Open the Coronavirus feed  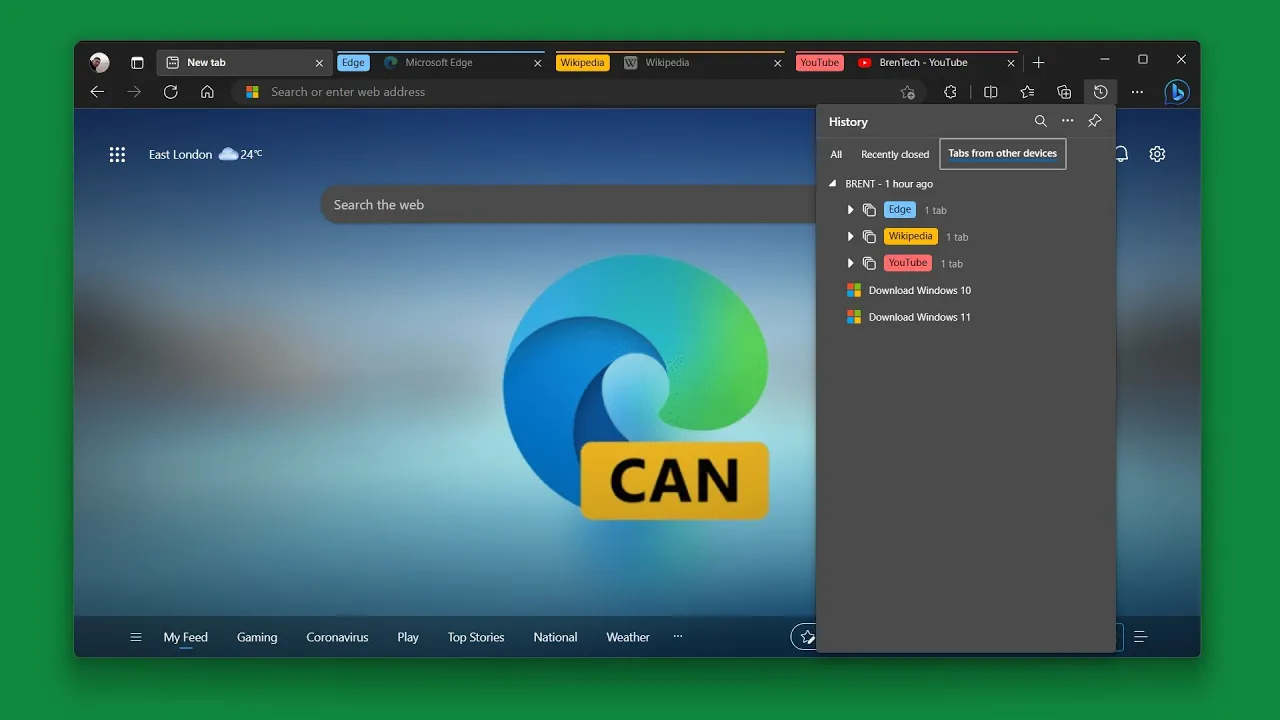[x=337, y=637]
